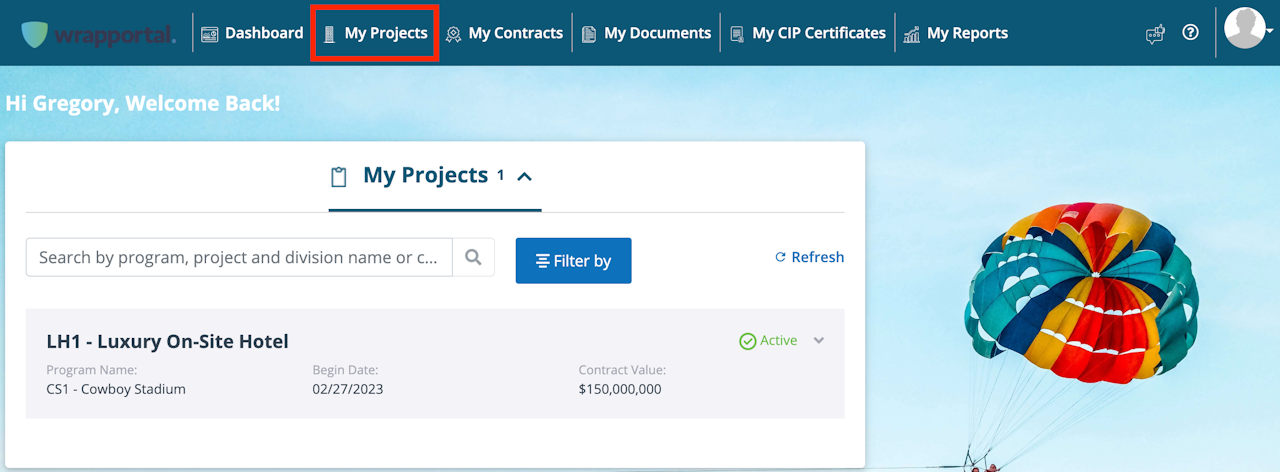Select CS1 - Cowboy Stadium program name

point(116,389)
